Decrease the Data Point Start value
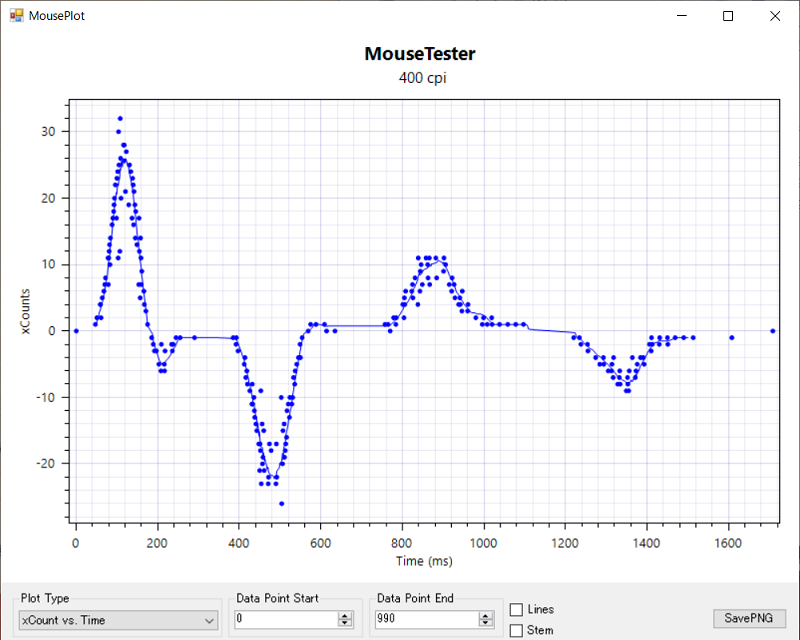 tap(345, 623)
